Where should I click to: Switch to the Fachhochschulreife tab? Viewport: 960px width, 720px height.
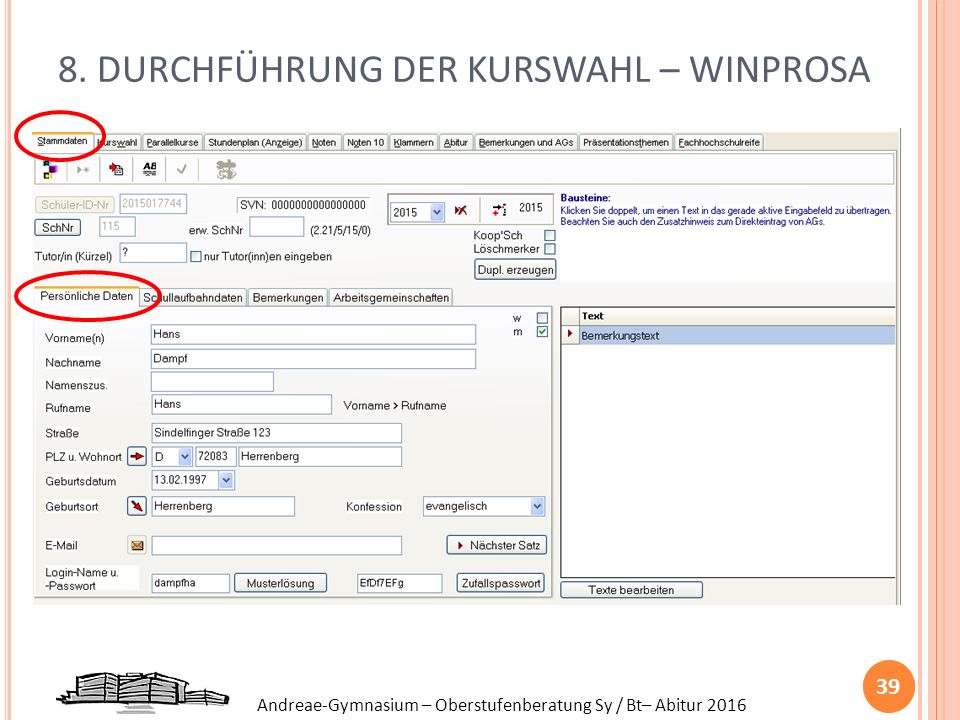point(719,143)
